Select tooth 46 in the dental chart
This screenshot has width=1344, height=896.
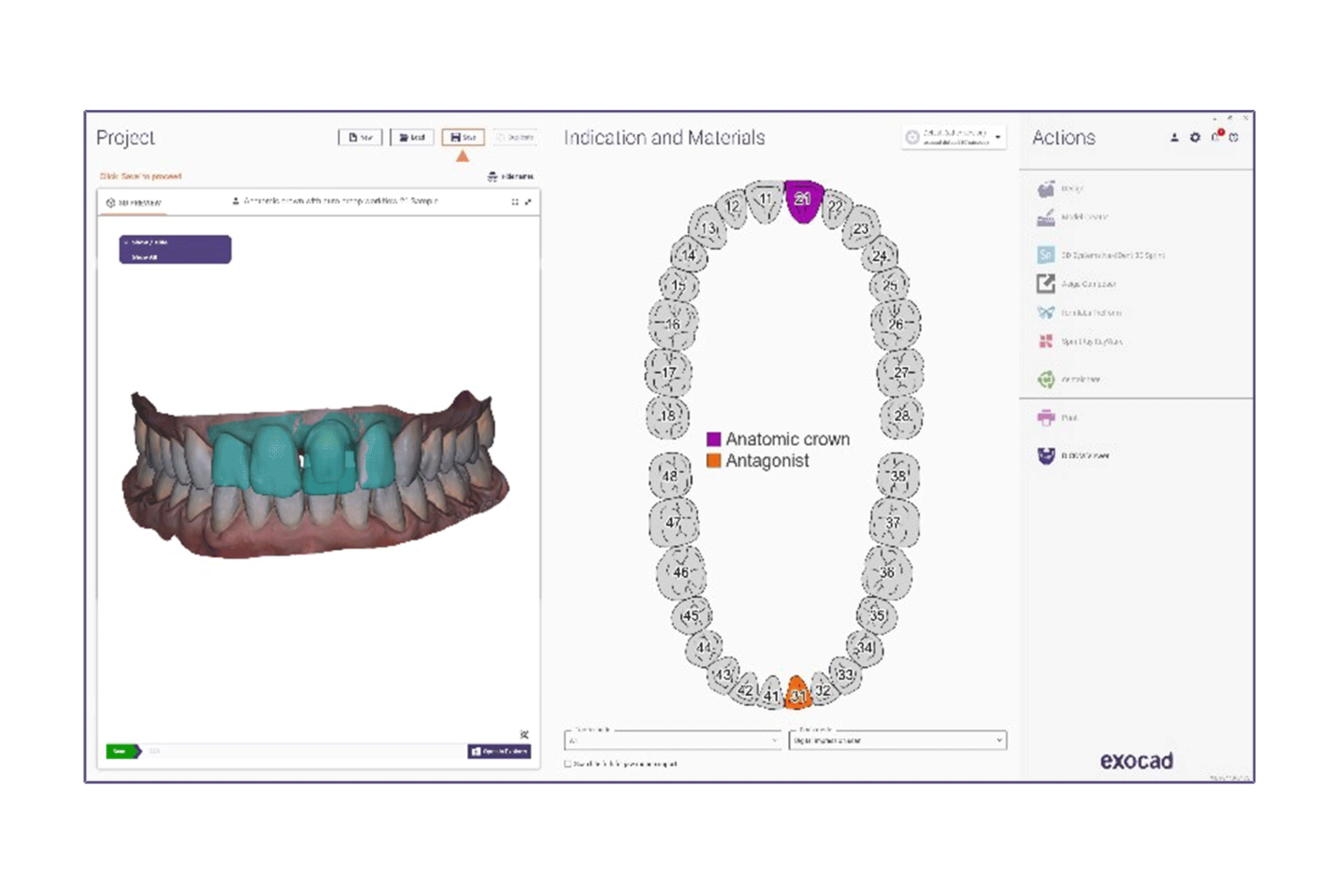(x=681, y=573)
